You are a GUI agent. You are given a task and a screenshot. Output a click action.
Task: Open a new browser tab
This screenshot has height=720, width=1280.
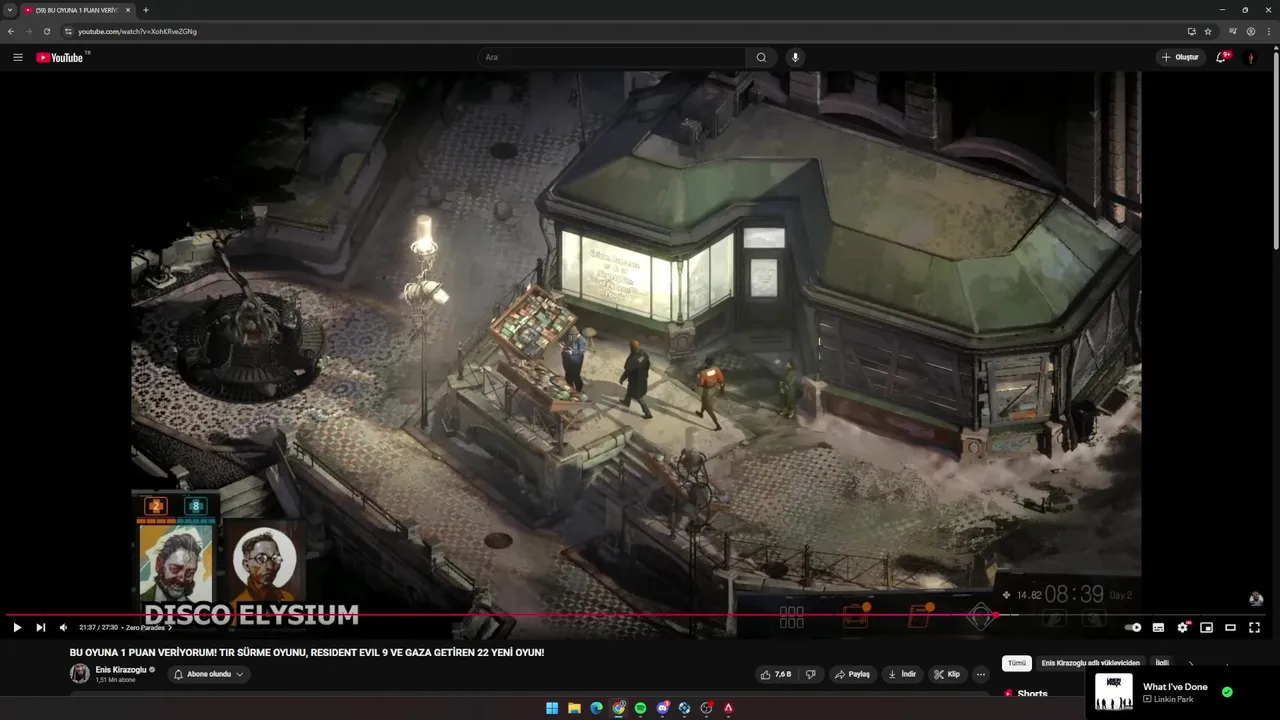(146, 10)
